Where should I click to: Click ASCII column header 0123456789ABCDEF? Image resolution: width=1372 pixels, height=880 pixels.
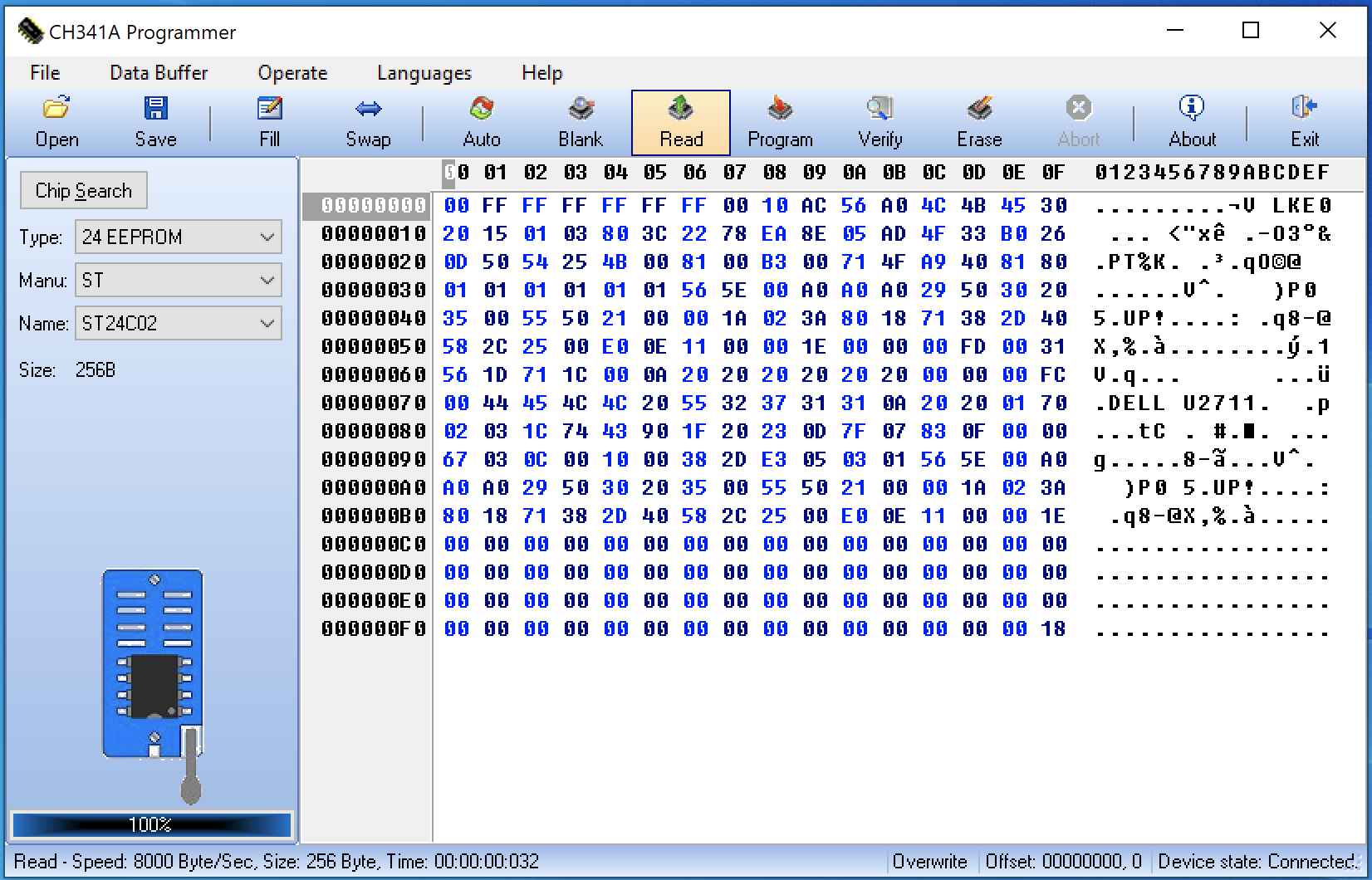pyautogui.click(x=1213, y=173)
